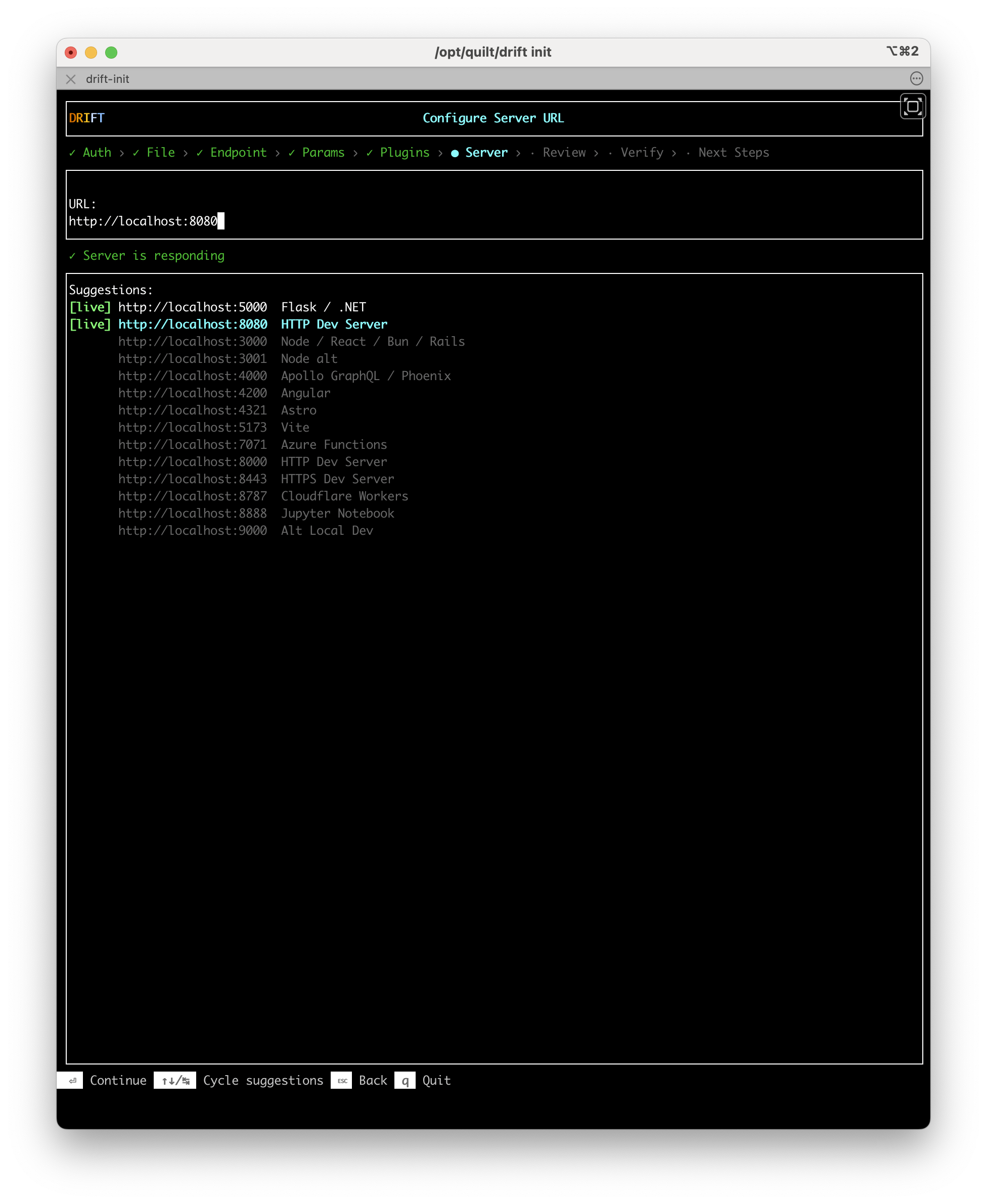The image size is (987, 1204).
Task: Click the fullscreen capture icon at top right
Action: pos(914,106)
